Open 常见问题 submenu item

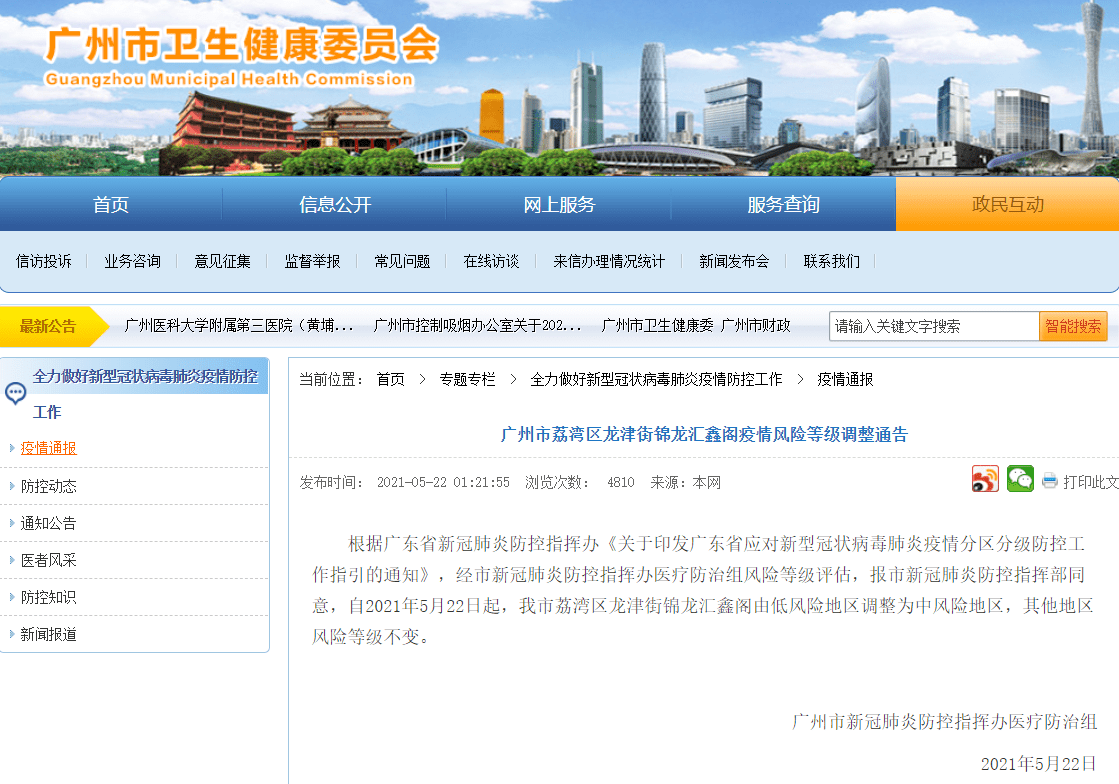(402, 262)
